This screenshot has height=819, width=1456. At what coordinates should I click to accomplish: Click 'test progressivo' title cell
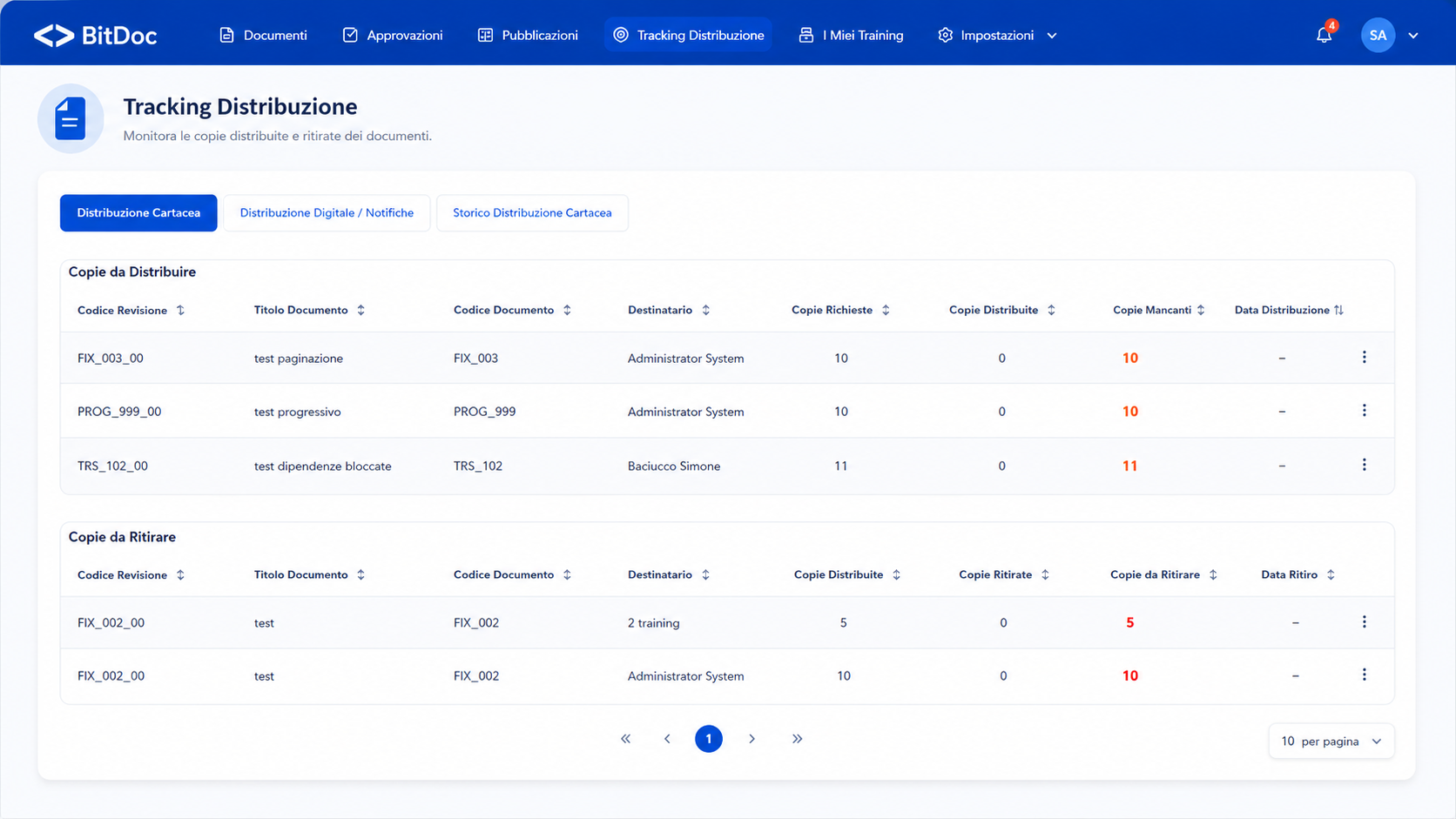[x=297, y=412]
